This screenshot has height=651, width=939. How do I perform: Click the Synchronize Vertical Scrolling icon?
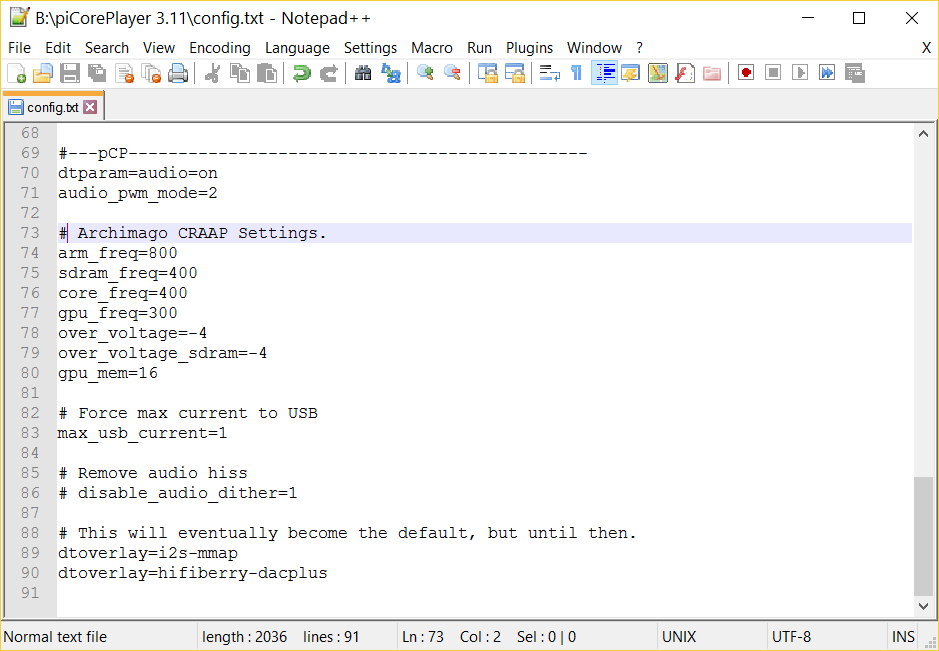[x=487, y=73]
